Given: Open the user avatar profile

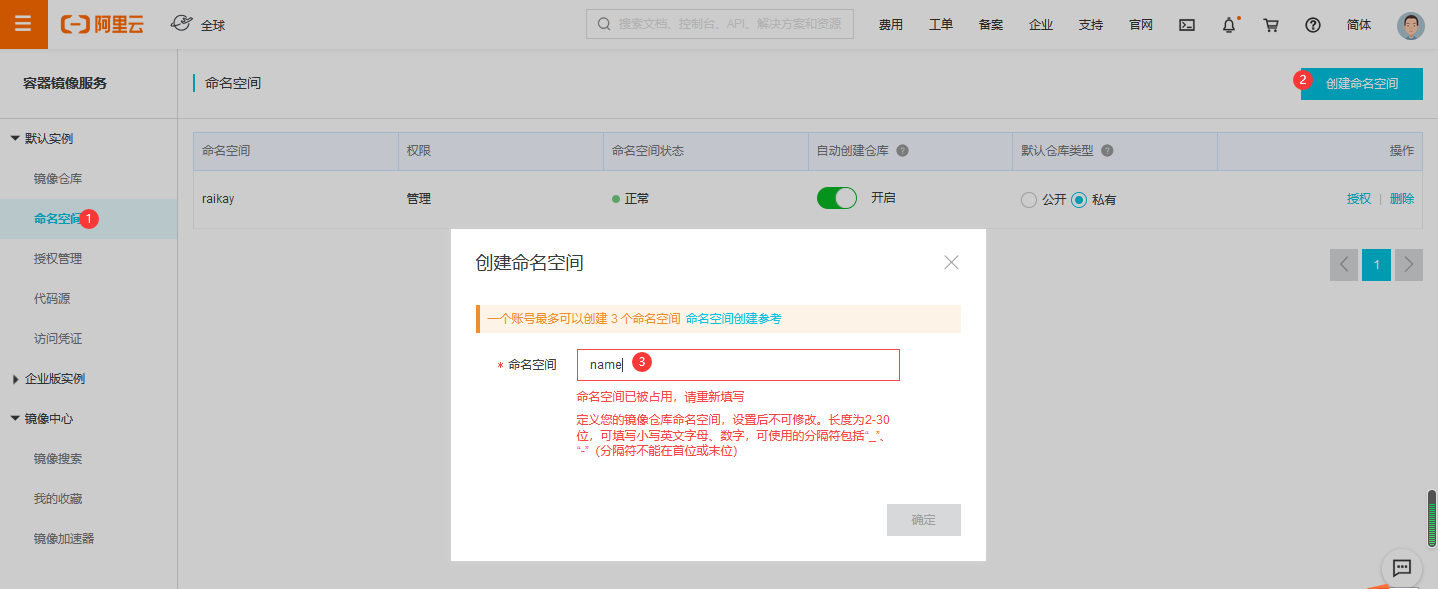Looking at the screenshot, I should [x=1410, y=25].
